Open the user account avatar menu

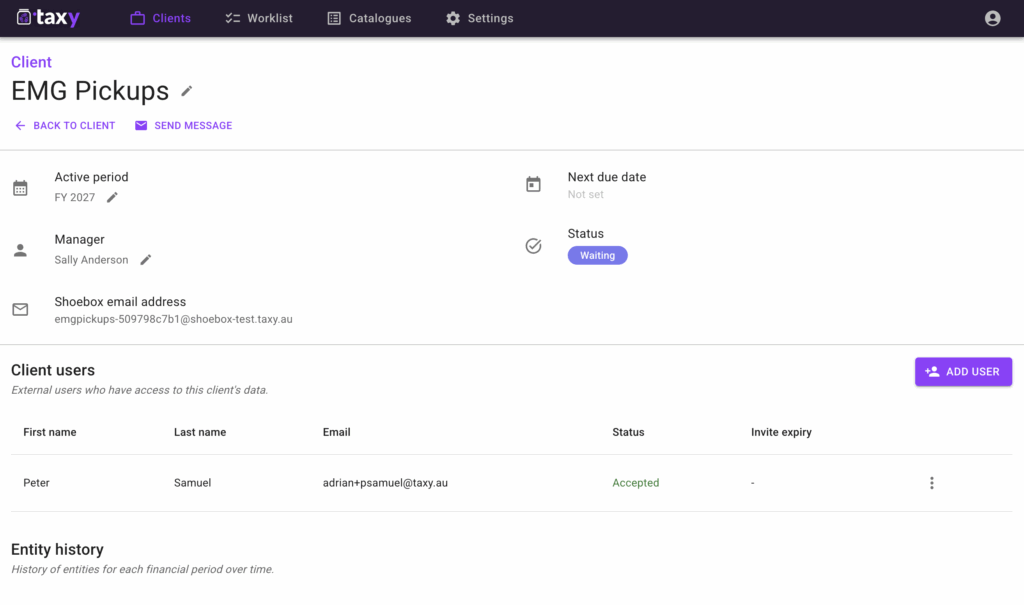pos(992,18)
